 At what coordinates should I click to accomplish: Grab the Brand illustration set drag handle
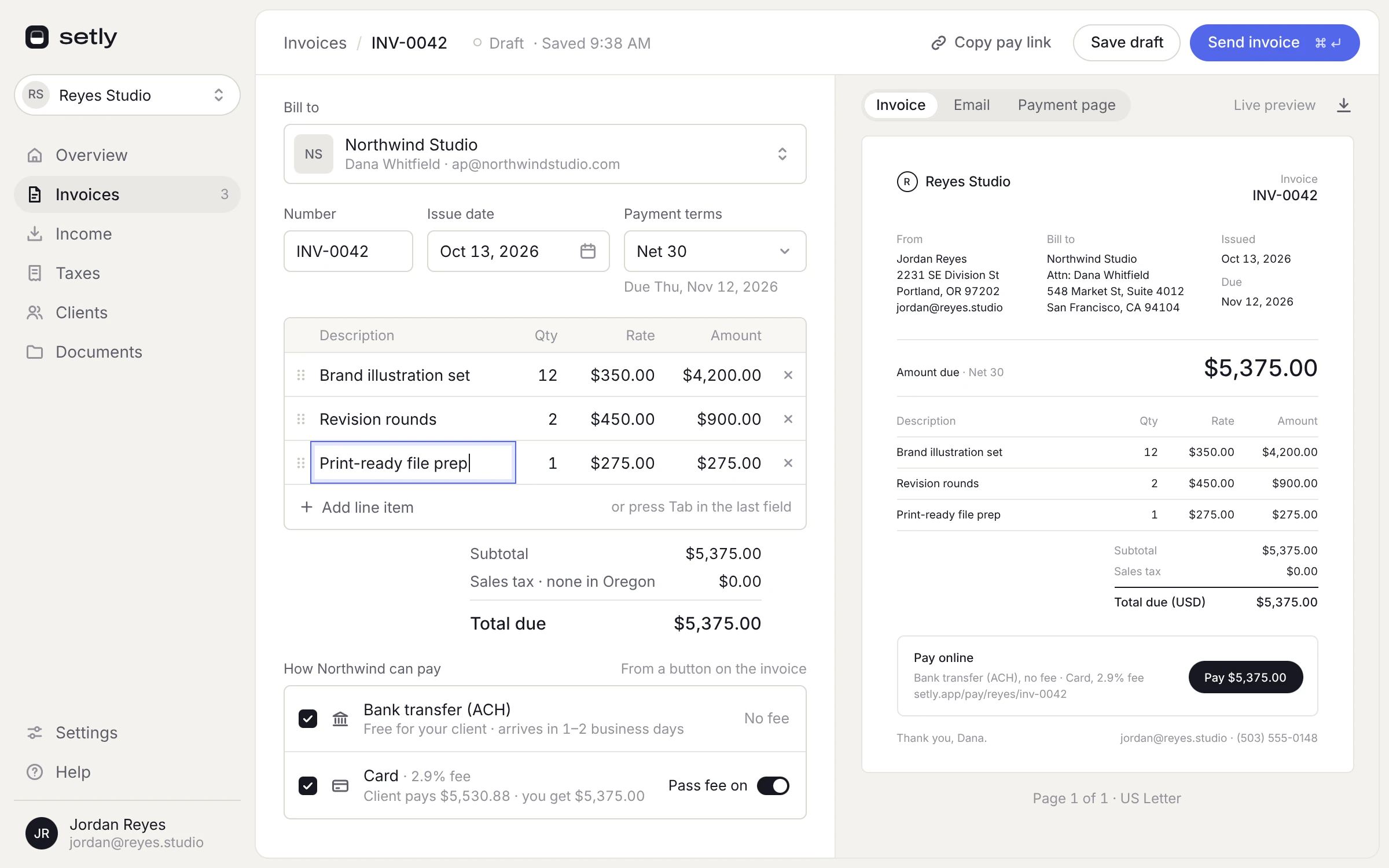point(301,375)
